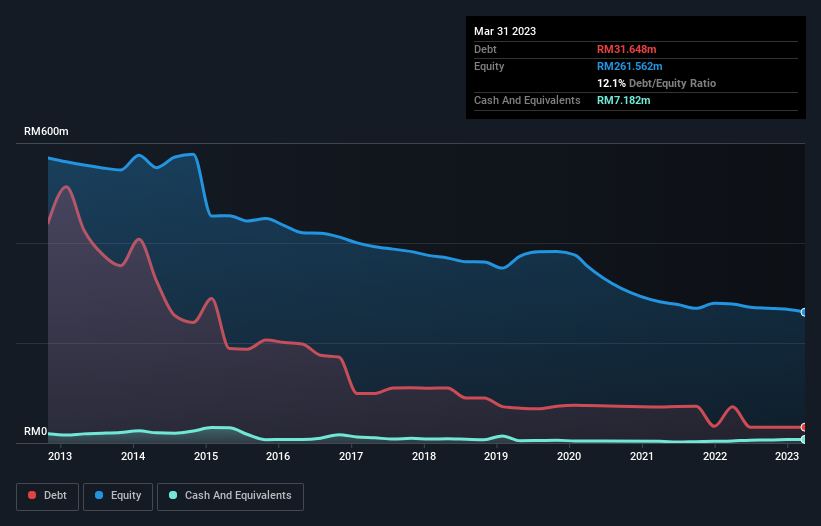821x526 pixels.
Task: Click the RM31.648m debt value
Action: point(626,49)
